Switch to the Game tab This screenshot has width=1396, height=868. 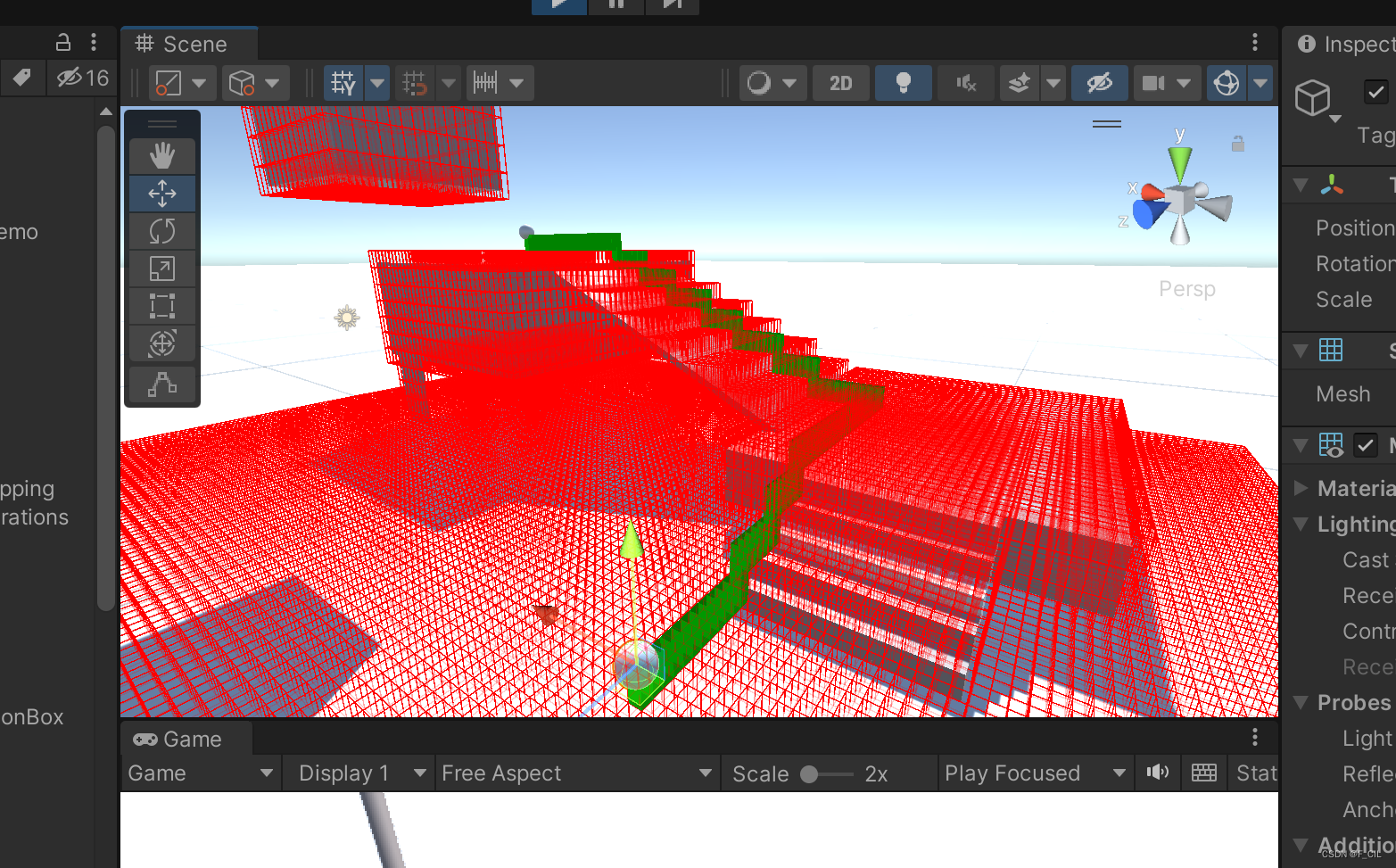[176, 739]
